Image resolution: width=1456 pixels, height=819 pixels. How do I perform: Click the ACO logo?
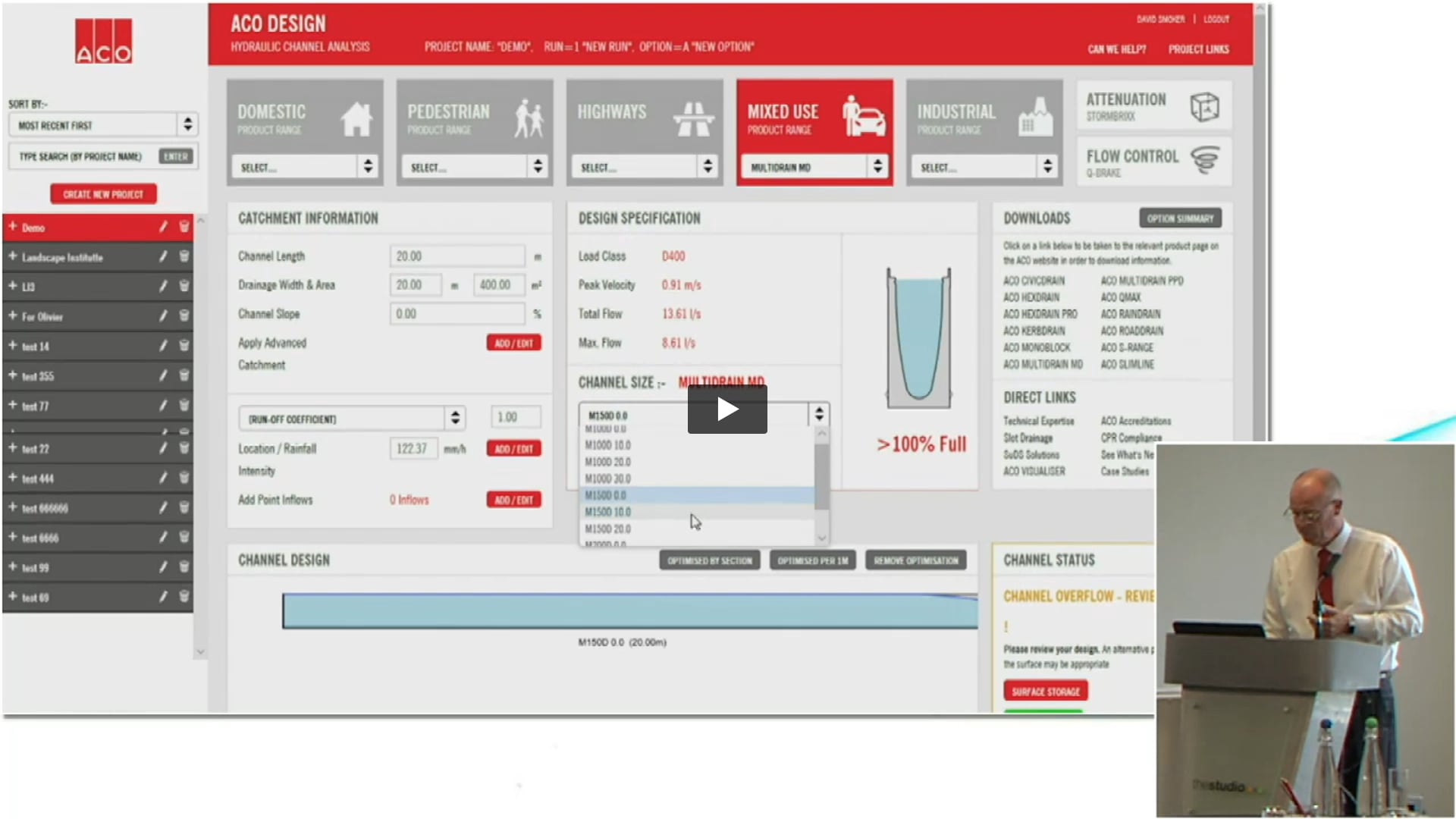(104, 41)
